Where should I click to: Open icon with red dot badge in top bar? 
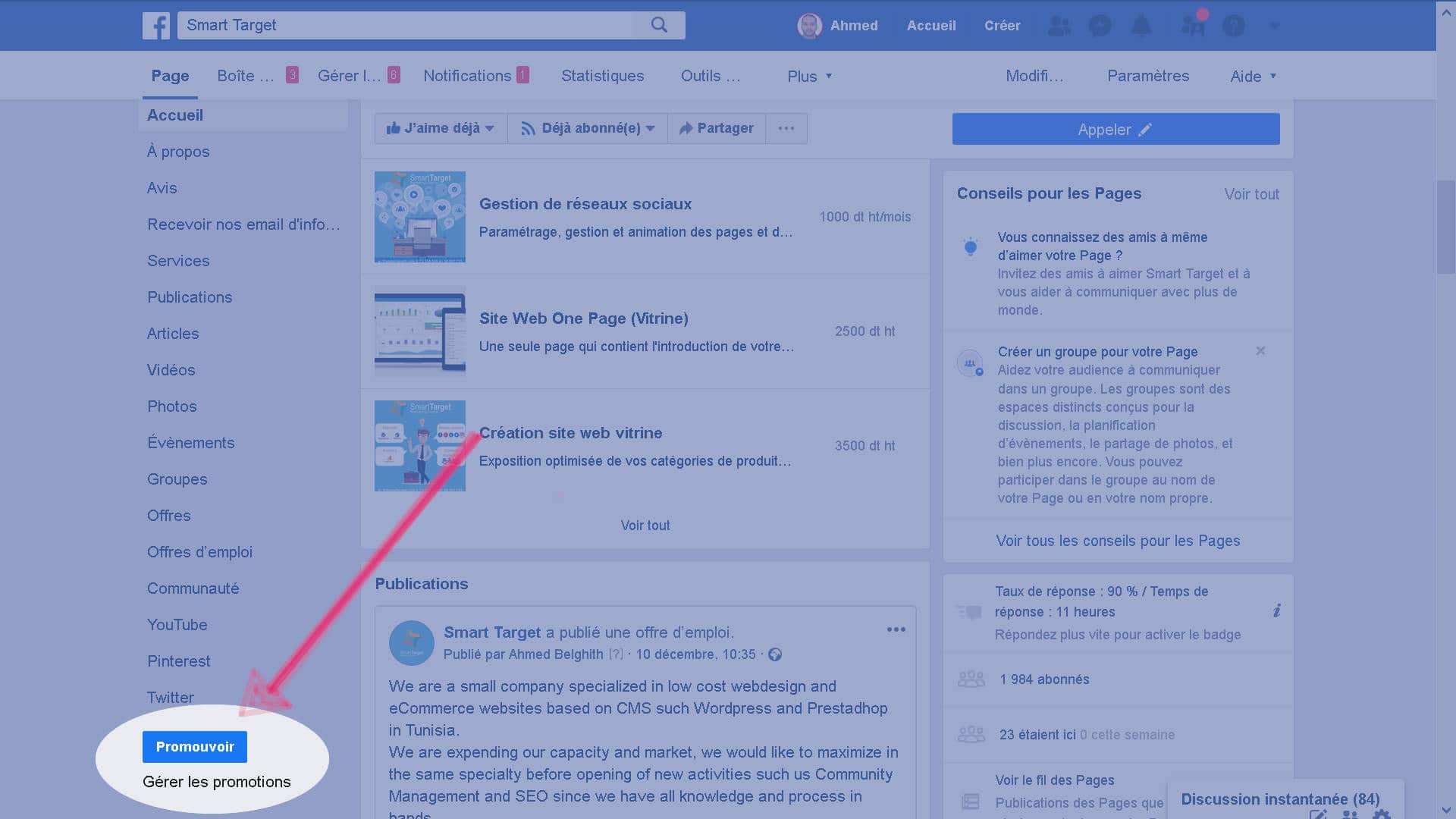[x=1194, y=24]
